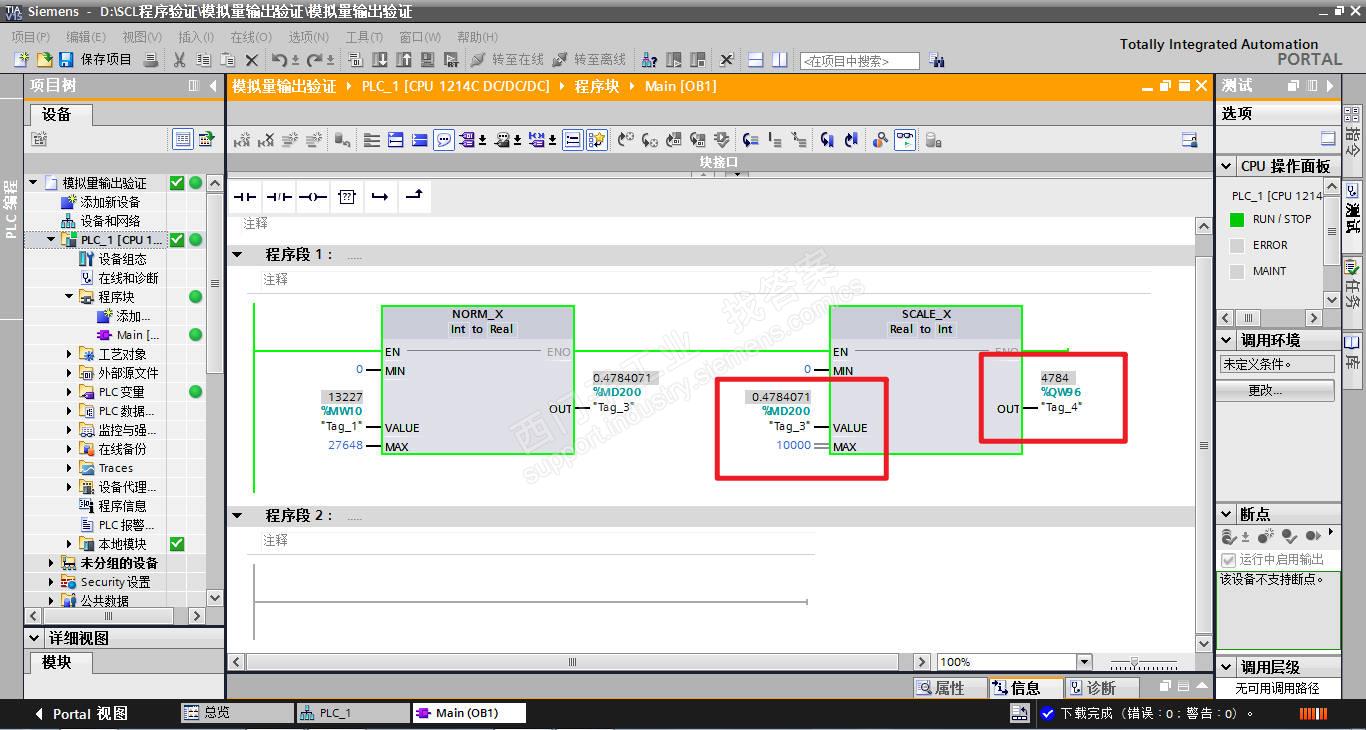Open the zoom level 100% dropdown
The image size is (1366, 730).
coord(1086,662)
